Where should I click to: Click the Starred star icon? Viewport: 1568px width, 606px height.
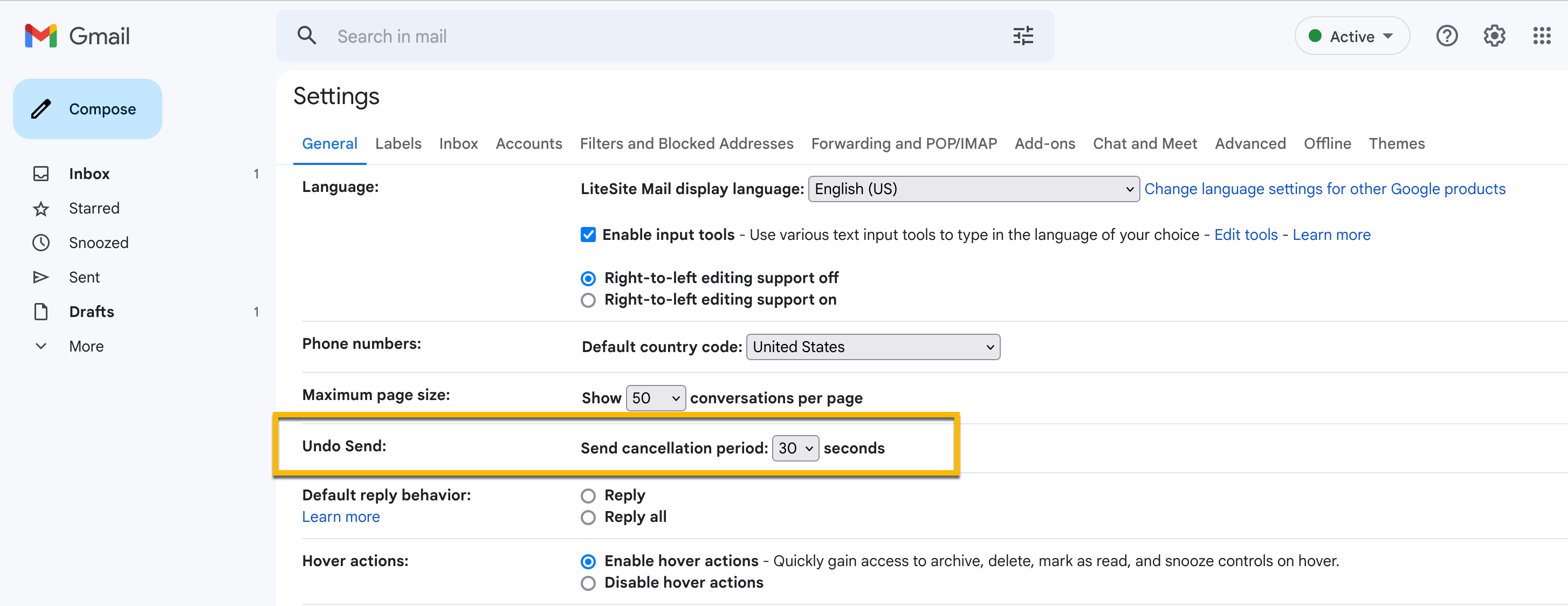(x=41, y=209)
